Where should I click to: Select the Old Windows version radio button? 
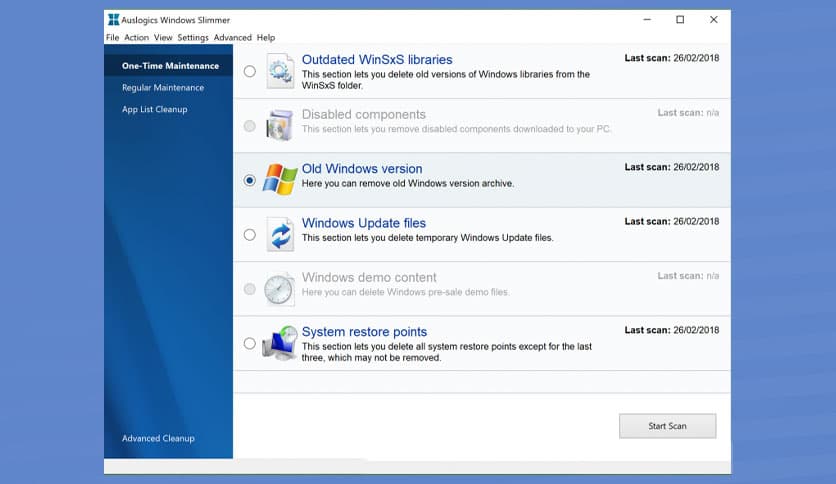[x=250, y=180]
